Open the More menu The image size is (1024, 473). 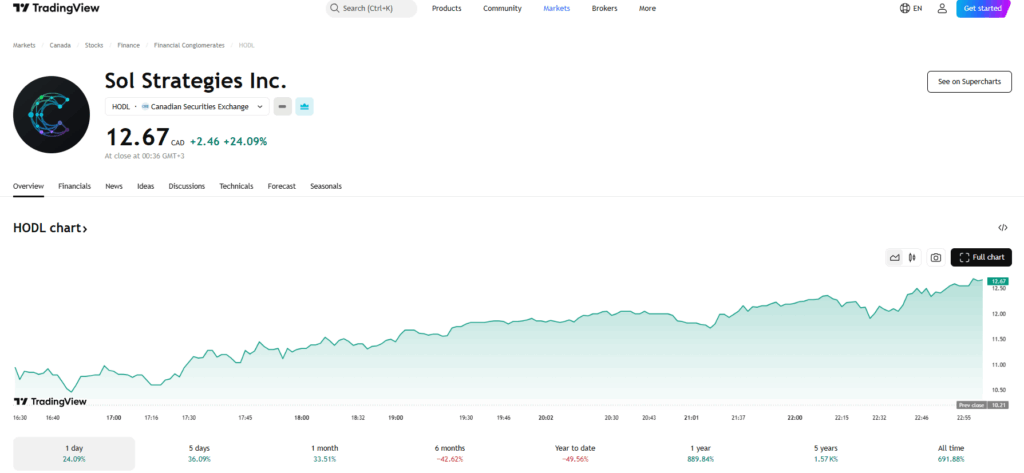pyautogui.click(x=647, y=8)
